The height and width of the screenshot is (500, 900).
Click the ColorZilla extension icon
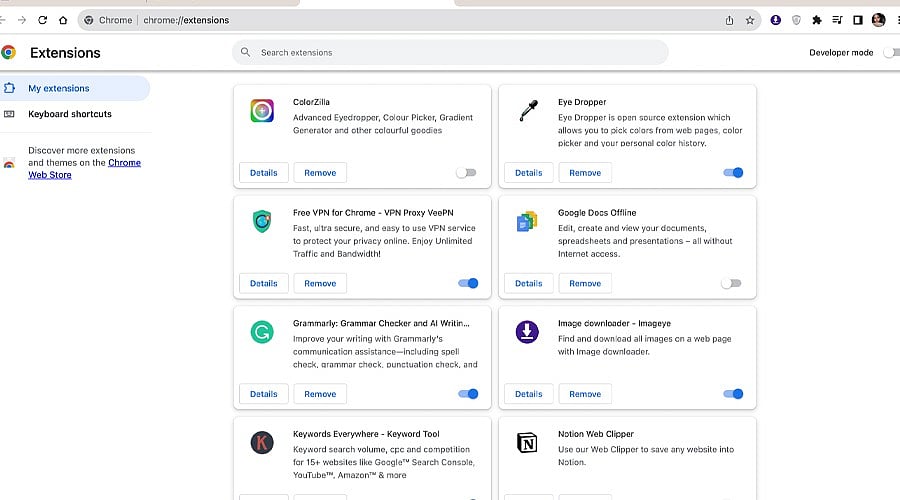click(x=262, y=111)
